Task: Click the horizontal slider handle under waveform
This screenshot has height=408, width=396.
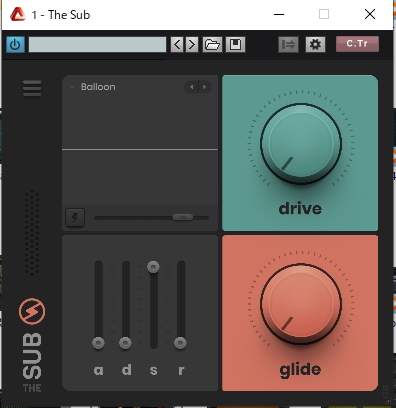Action: (183, 217)
